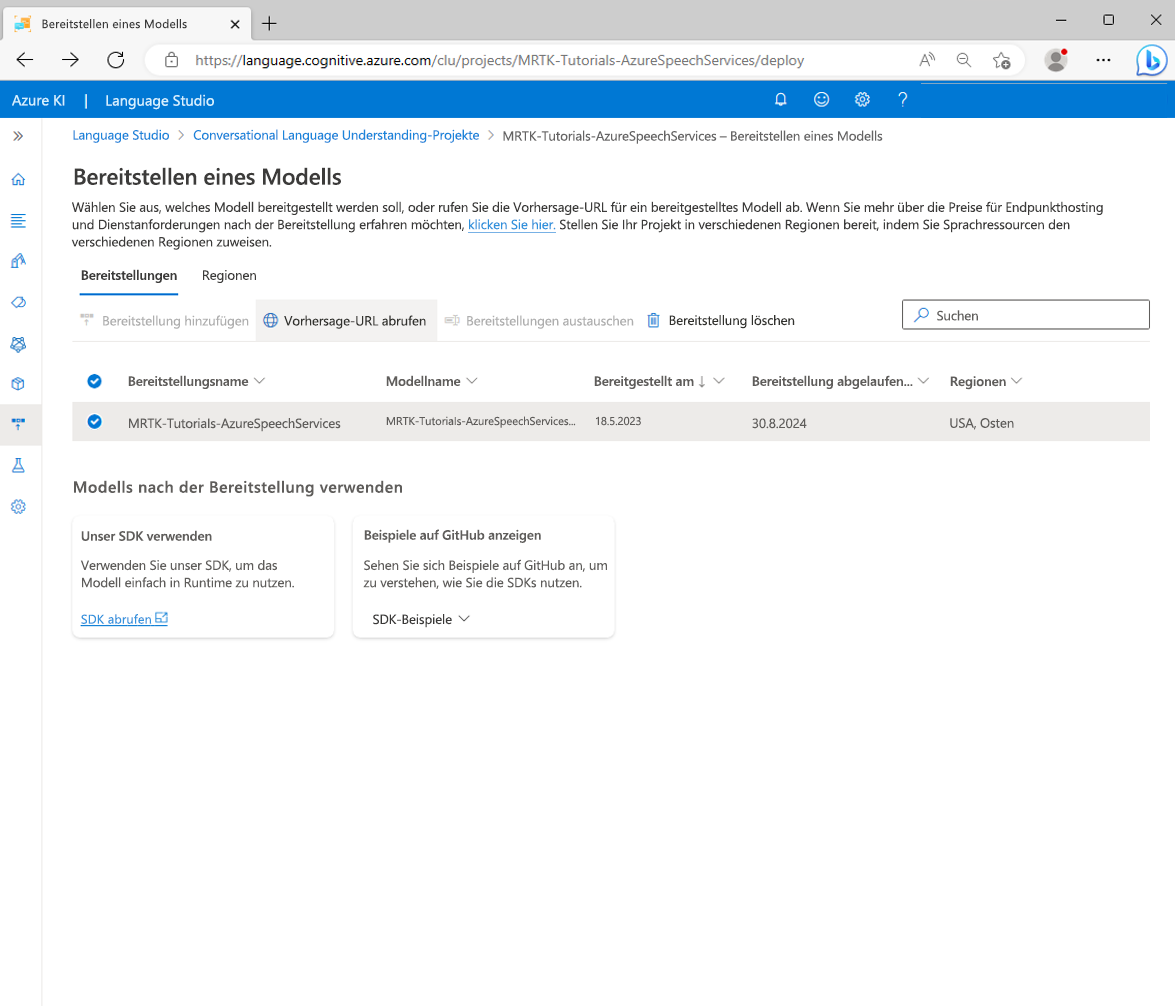Click Bereitstellungen austauschen
The image size is (1175, 1006).
click(x=539, y=321)
